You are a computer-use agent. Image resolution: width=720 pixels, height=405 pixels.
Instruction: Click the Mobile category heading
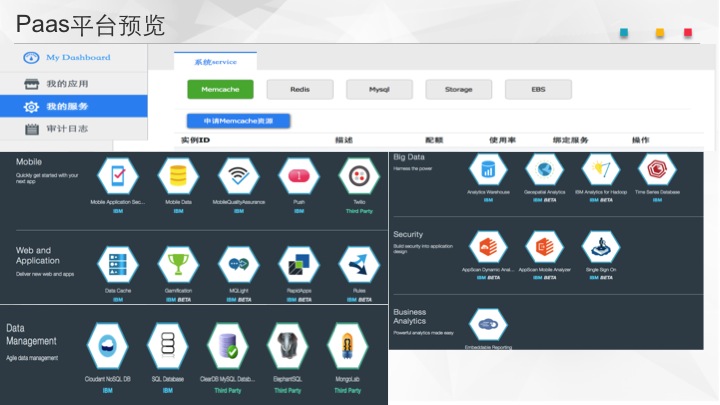(x=29, y=162)
